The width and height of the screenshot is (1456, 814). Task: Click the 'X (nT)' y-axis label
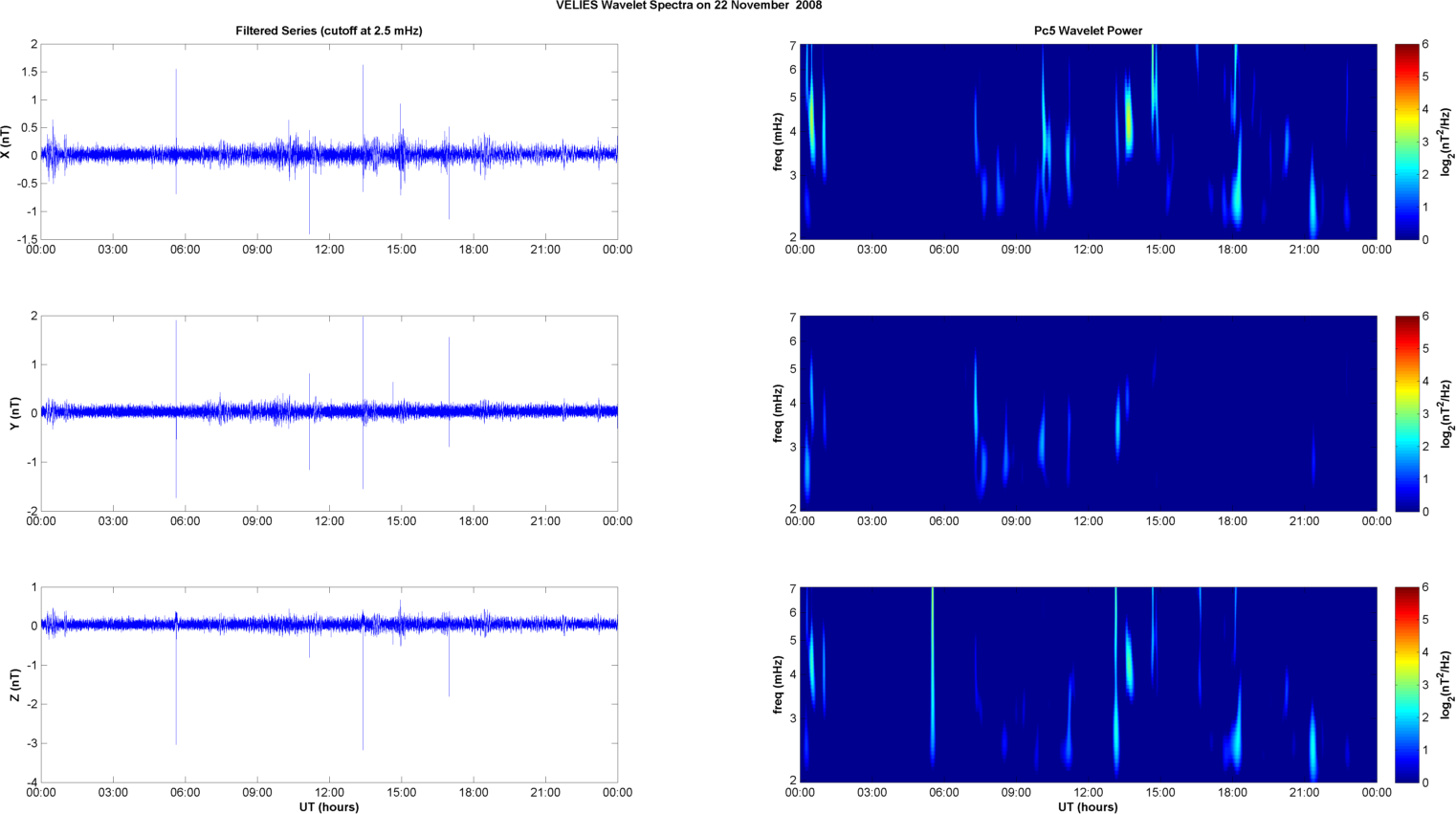8,142
